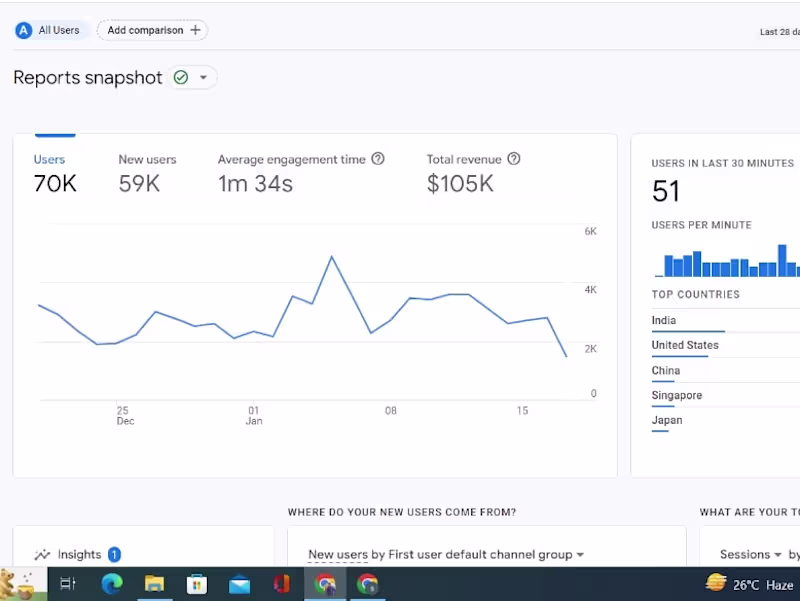This screenshot has width=800, height=601.
Task: Open File Explorer from the taskbar
Action: click(154, 584)
